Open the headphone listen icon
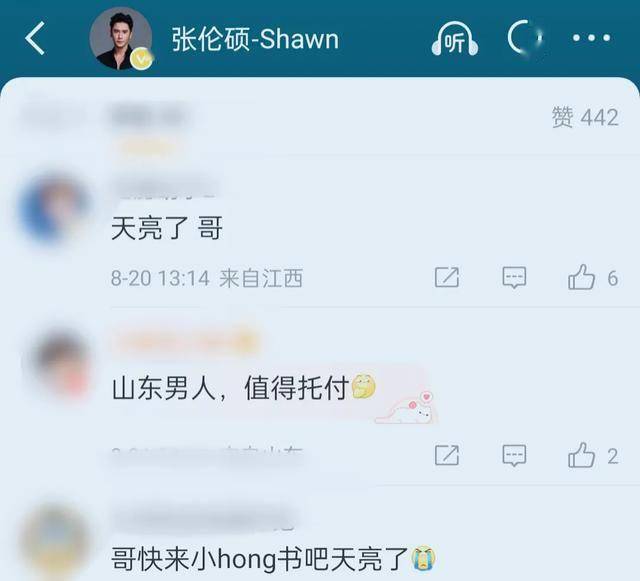 click(455, 39)
